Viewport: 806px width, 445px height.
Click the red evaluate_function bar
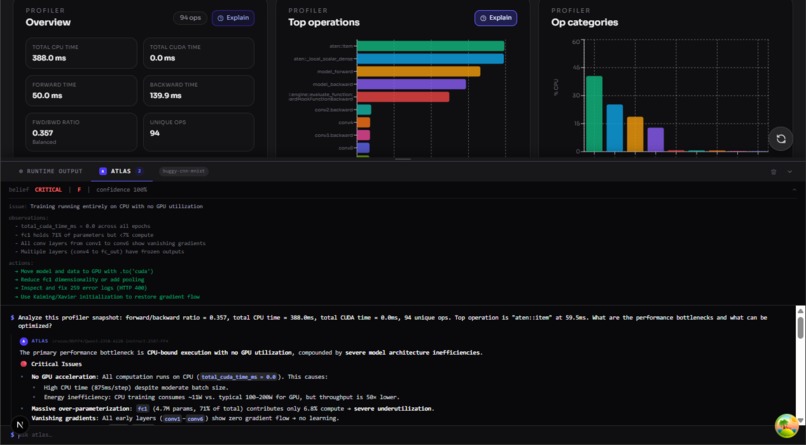click(x=403, y=97)
